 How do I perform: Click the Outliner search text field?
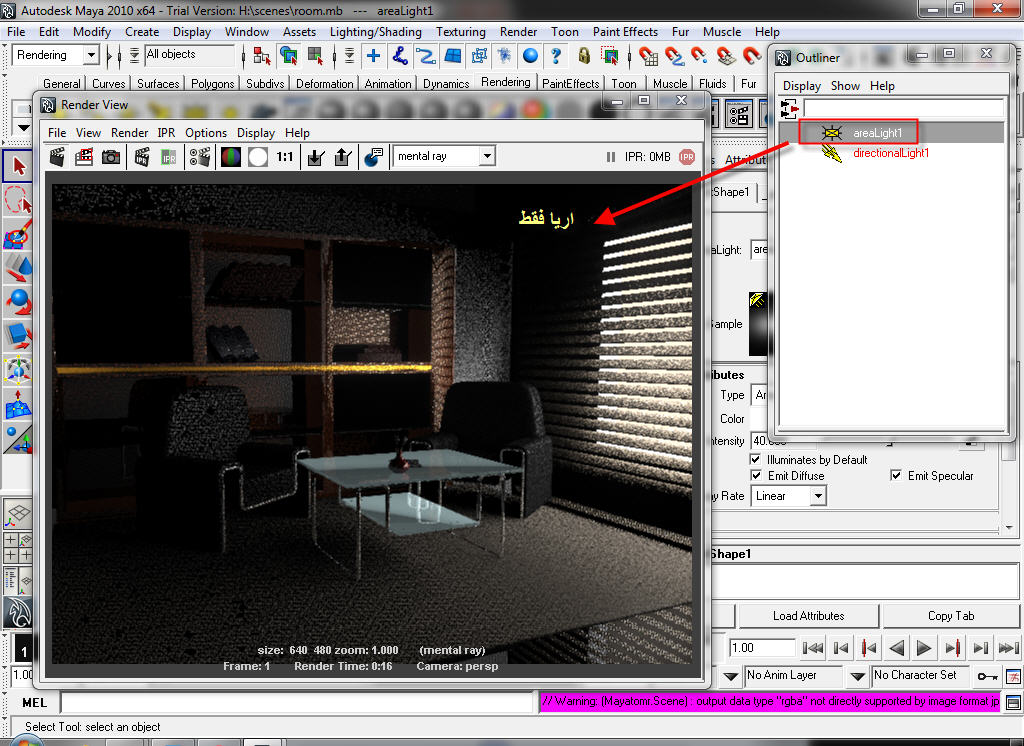tap(904, 108)
